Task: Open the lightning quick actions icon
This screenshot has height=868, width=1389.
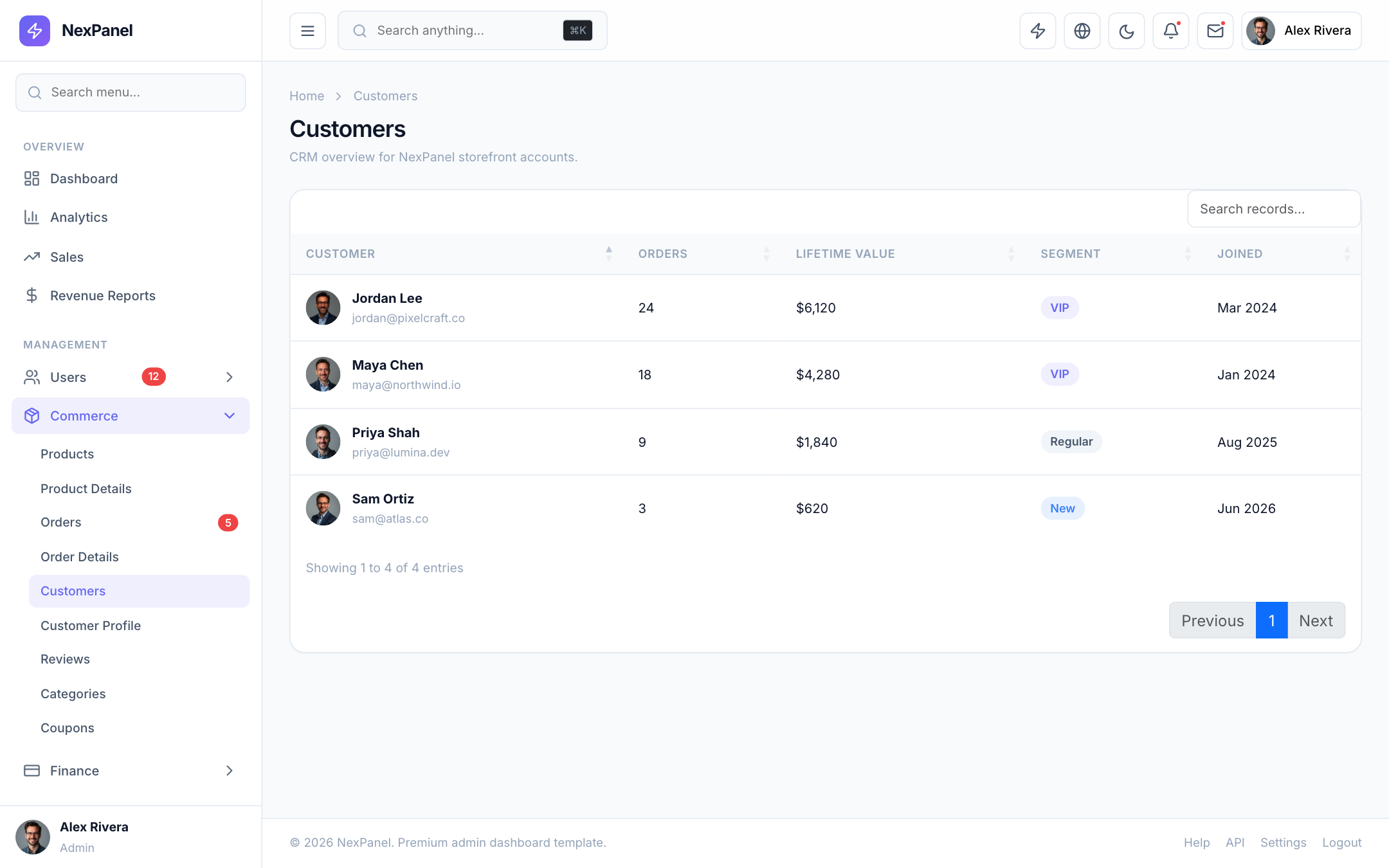Action: [x=1037, y=31]
